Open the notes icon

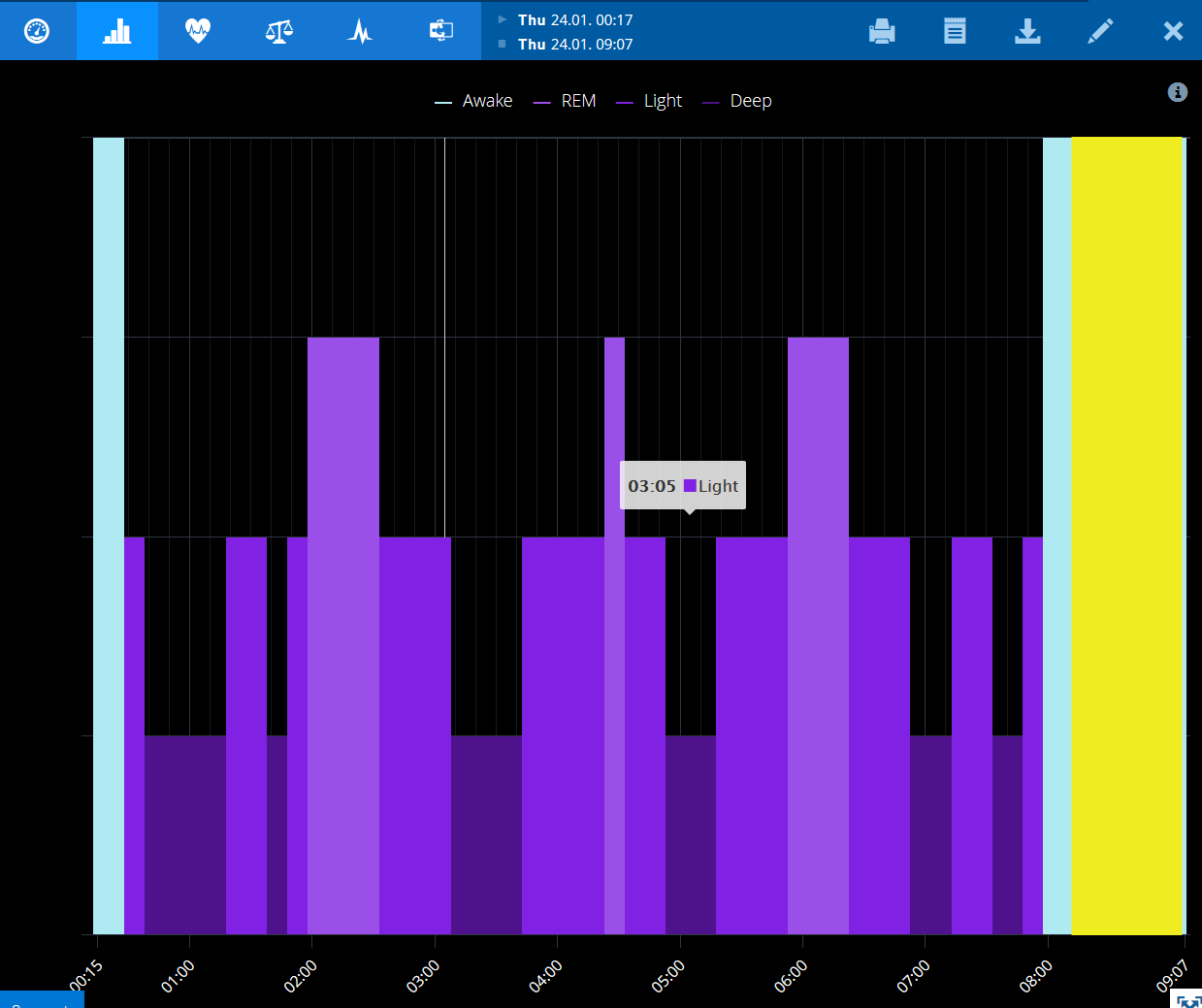tap(955, 31)
